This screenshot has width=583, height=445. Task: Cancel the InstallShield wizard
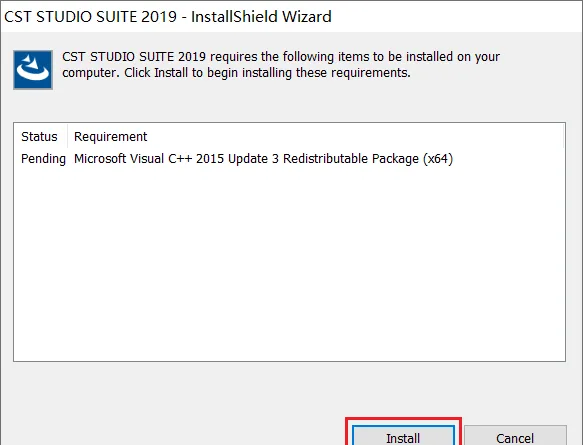[515, 436]
